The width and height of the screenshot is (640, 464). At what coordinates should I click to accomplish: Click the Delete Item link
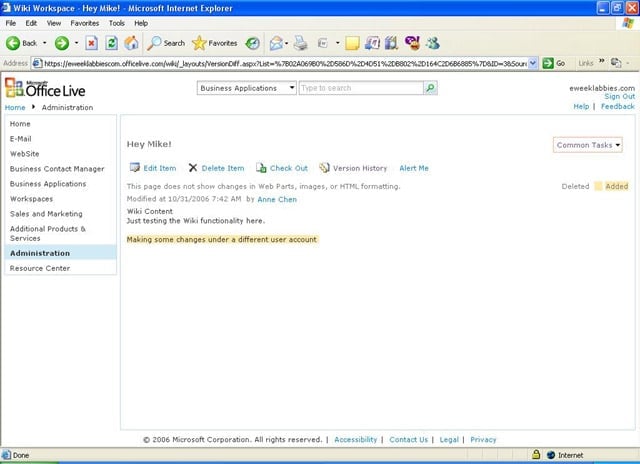tap(223, 168)
